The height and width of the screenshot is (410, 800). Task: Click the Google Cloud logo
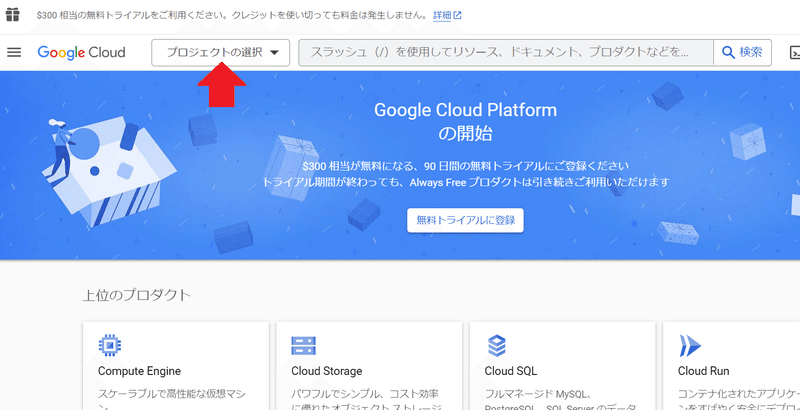(x=81, y=53)
